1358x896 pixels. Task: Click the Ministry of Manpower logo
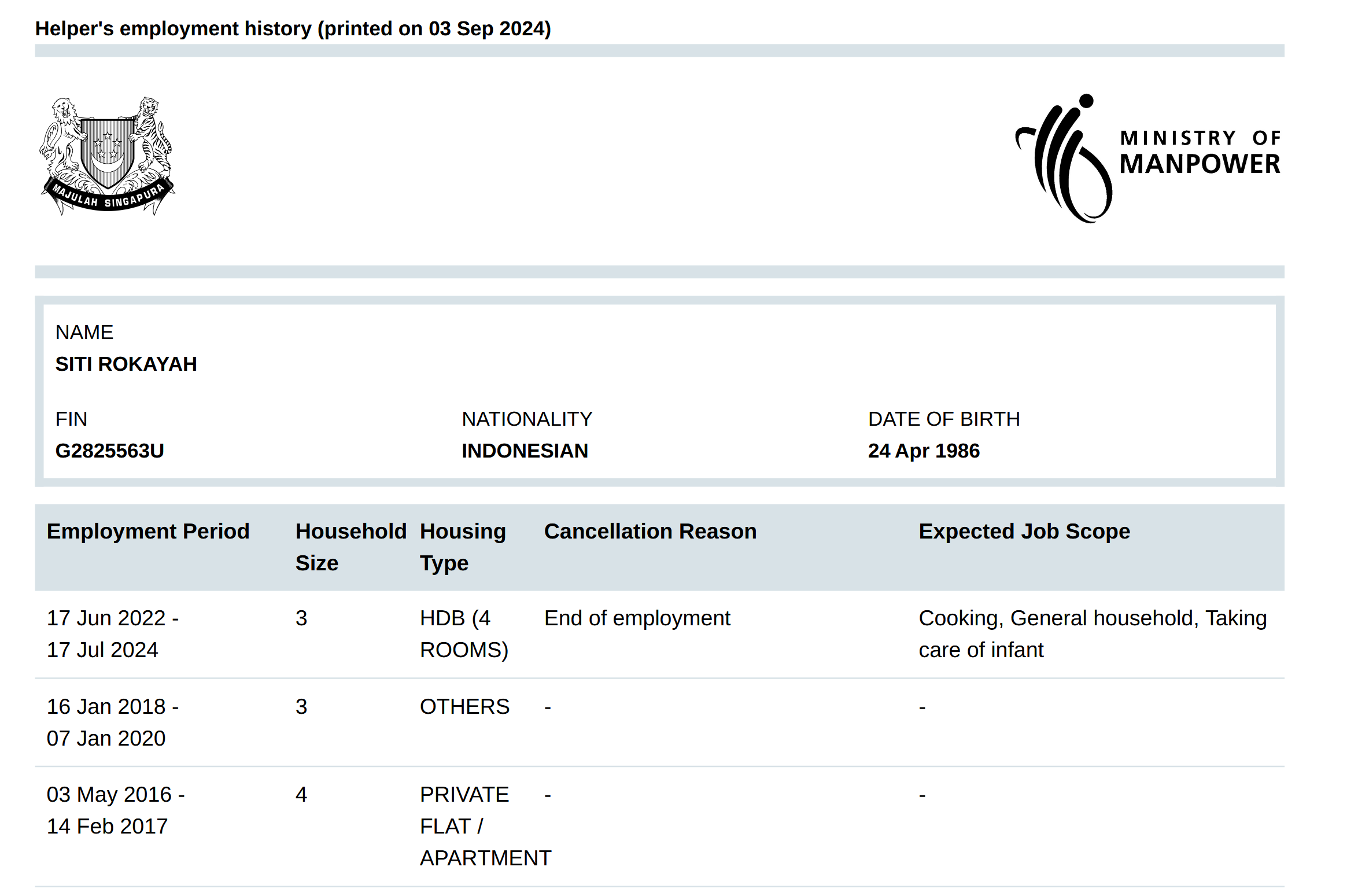coord(1148,158)
